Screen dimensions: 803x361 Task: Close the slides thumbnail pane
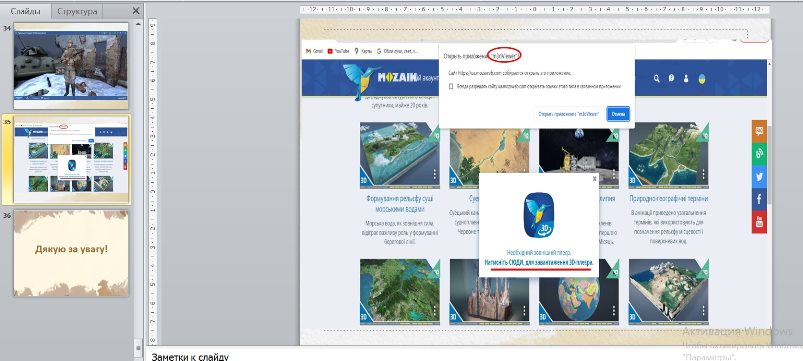point(136,10)
